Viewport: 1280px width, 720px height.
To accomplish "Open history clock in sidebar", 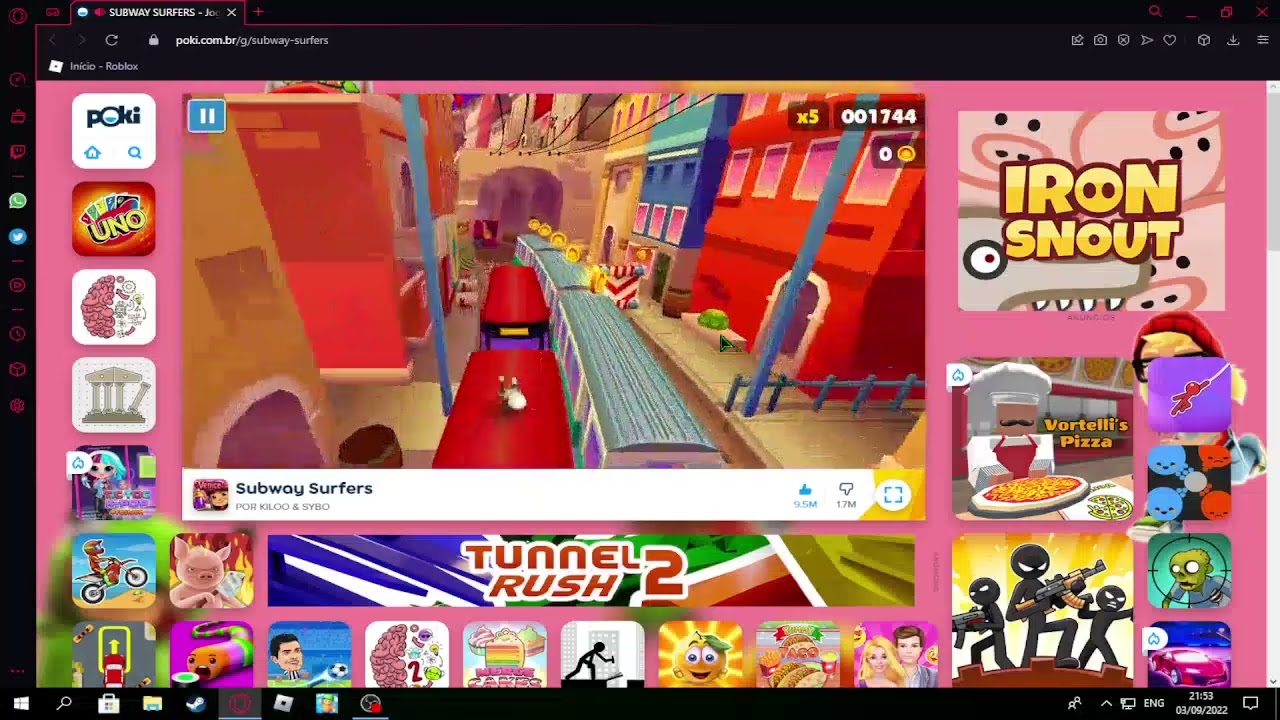I will pyautogui.click(x=17, y=334).
